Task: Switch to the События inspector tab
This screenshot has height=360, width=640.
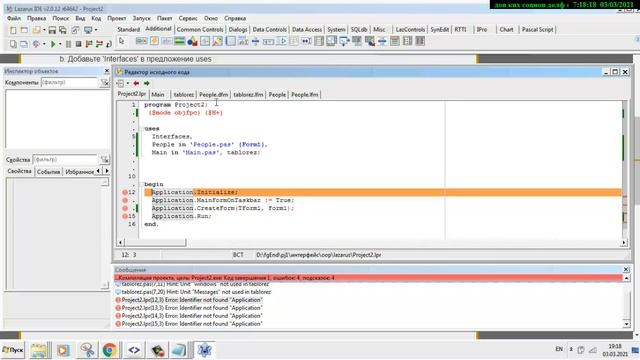Action: pos(49,172)
